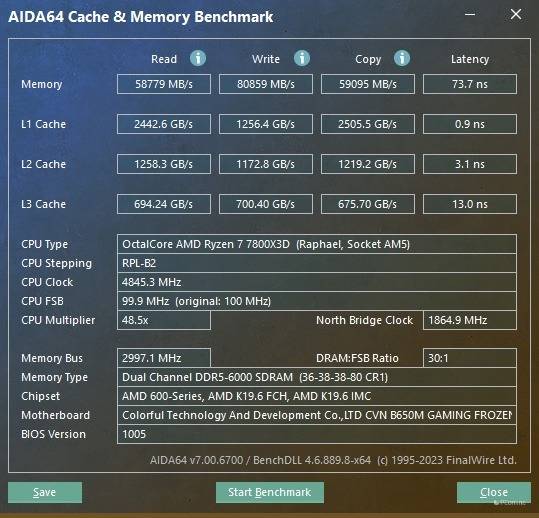Viewport: 539px width, 518px height.
Task: Start the benchmark
Action: 270,492
